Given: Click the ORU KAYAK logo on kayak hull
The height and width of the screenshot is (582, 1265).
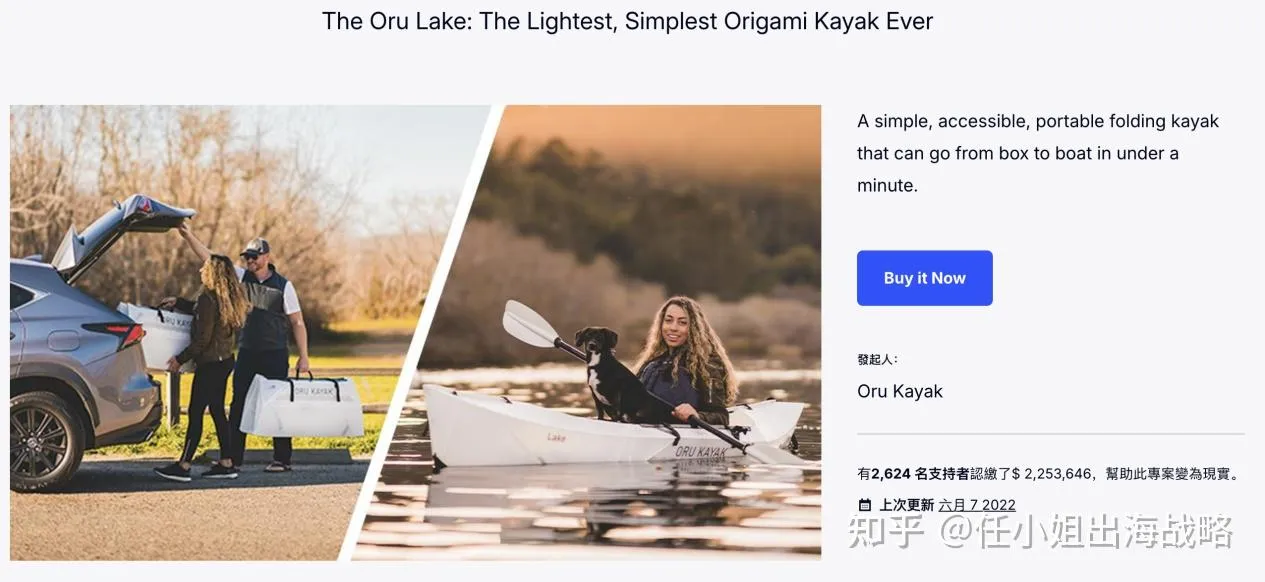Looking at the screenshot, I should tap(701, 453).
